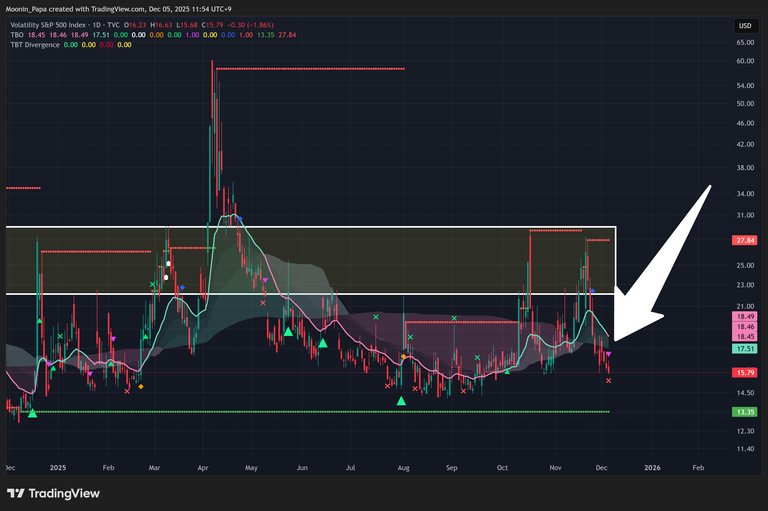768x511 pixels.
Task: Click the red X marker below latest candle
Action: pos(609,380)
